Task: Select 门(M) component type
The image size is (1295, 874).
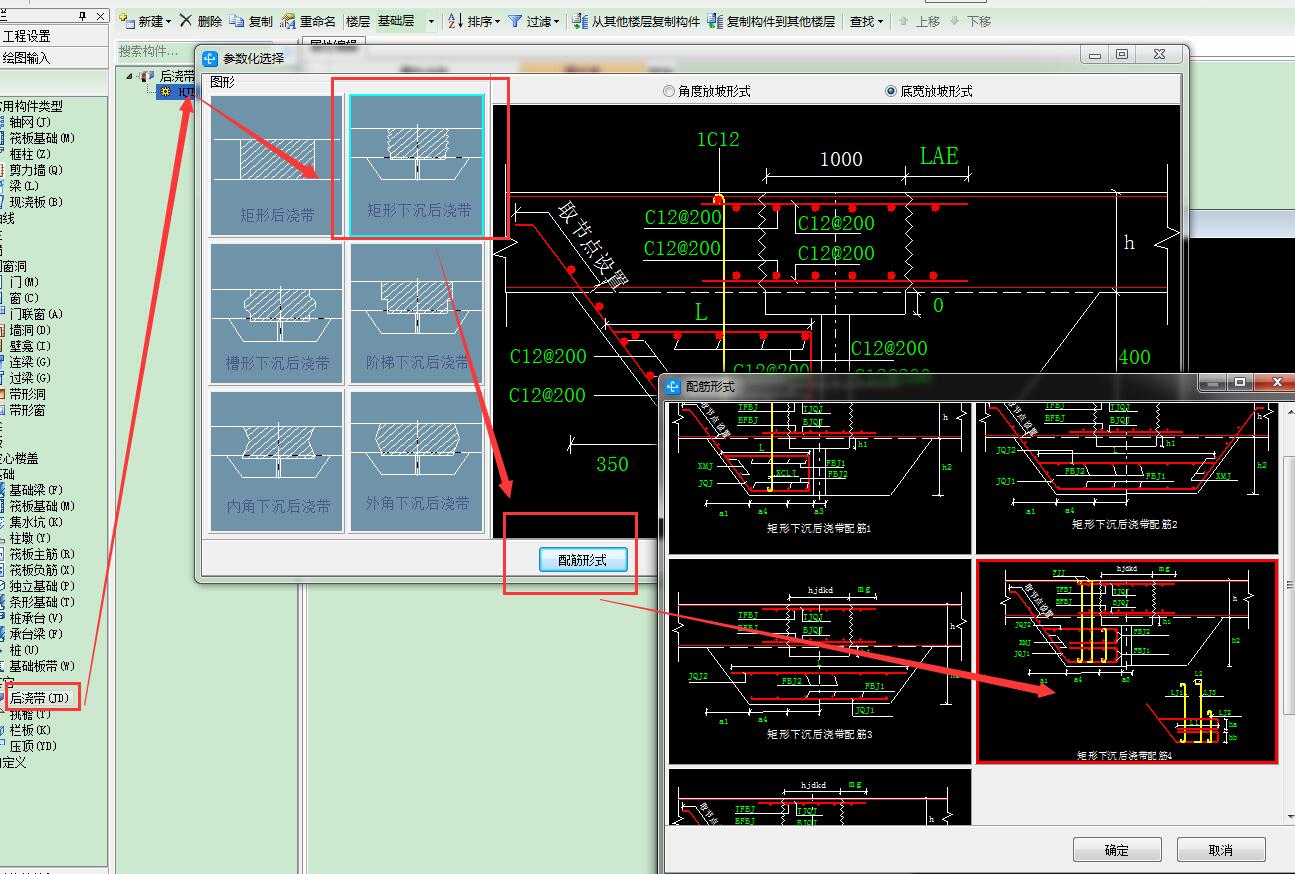Action: (24, 282)
